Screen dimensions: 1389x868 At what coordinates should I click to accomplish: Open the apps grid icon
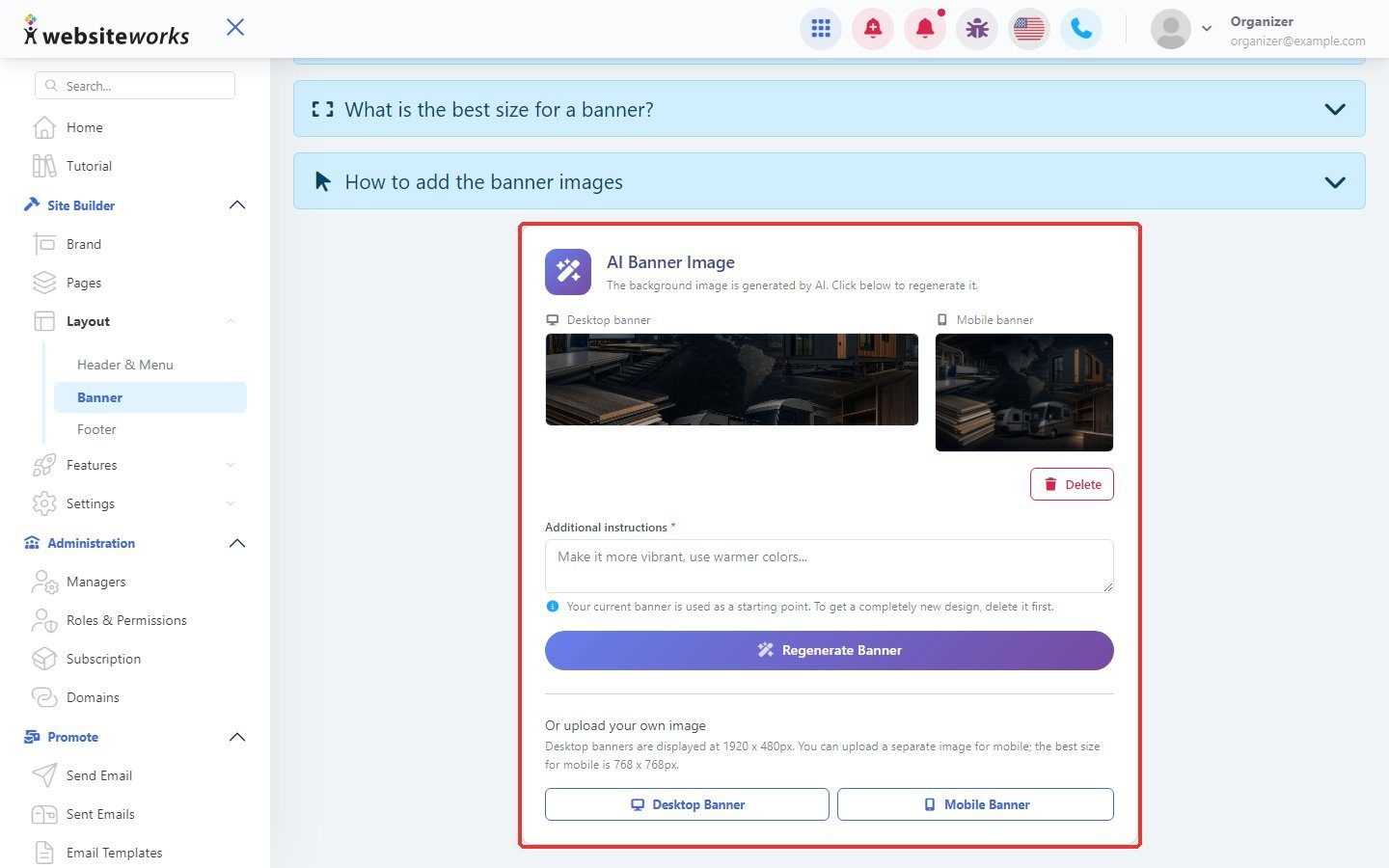[x=821, y=29]
